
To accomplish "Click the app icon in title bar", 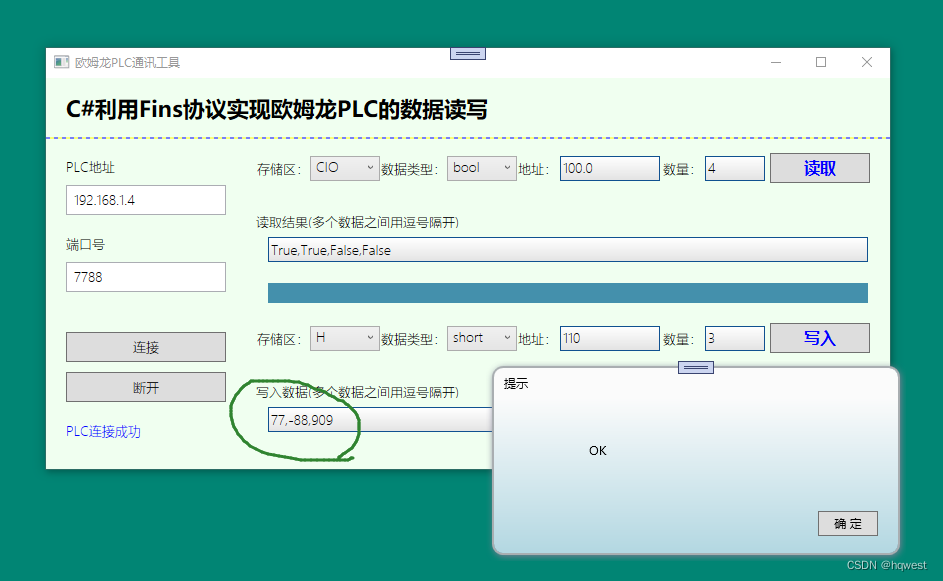I will [61, 62].
